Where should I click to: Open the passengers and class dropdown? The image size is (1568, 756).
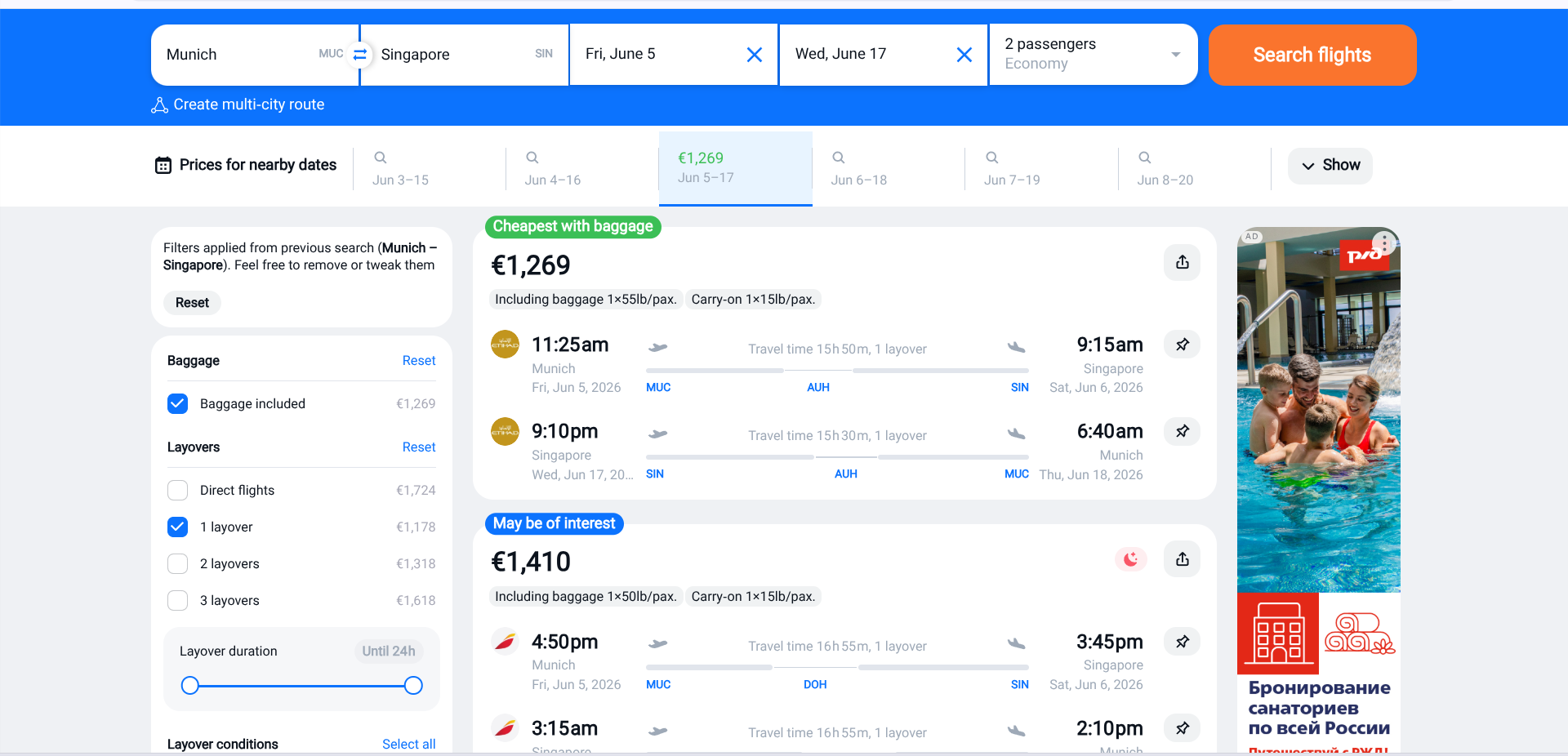coord(1093,55)
